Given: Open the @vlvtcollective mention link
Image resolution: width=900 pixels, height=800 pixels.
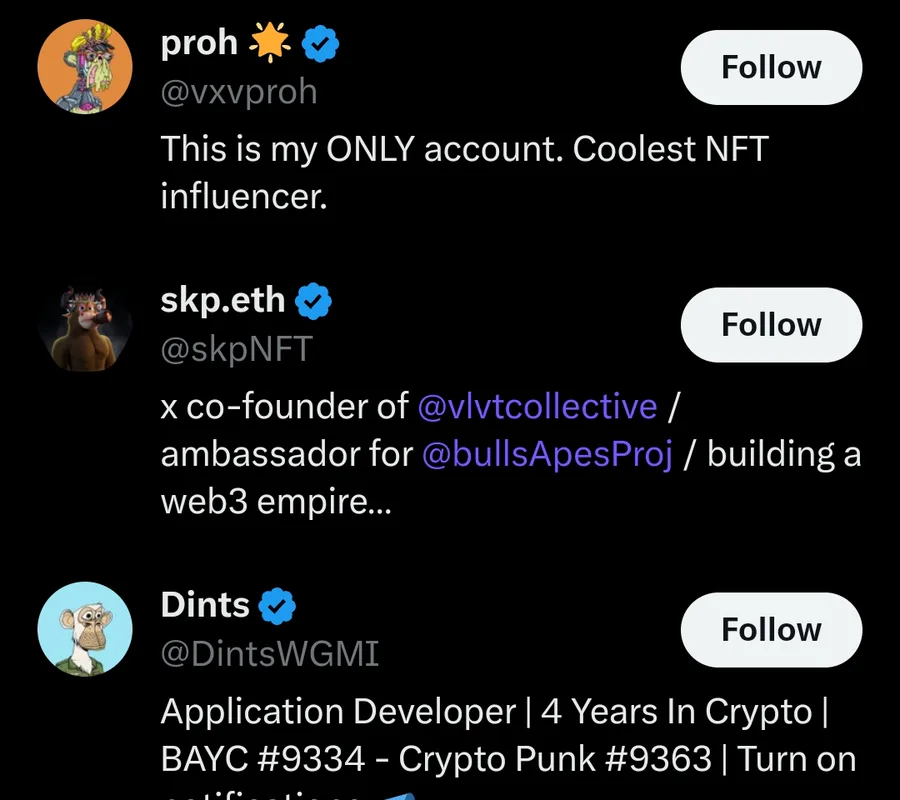Looking at the screenshot, I should point(536,406).
